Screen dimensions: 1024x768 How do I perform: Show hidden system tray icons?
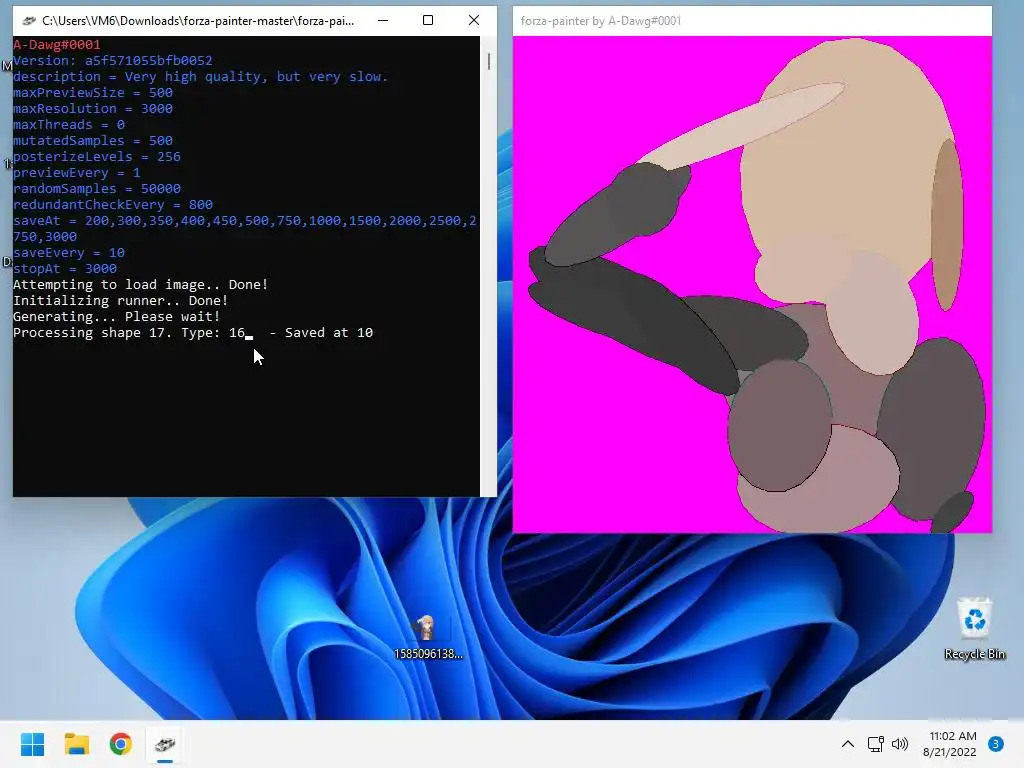click(848, 744)
